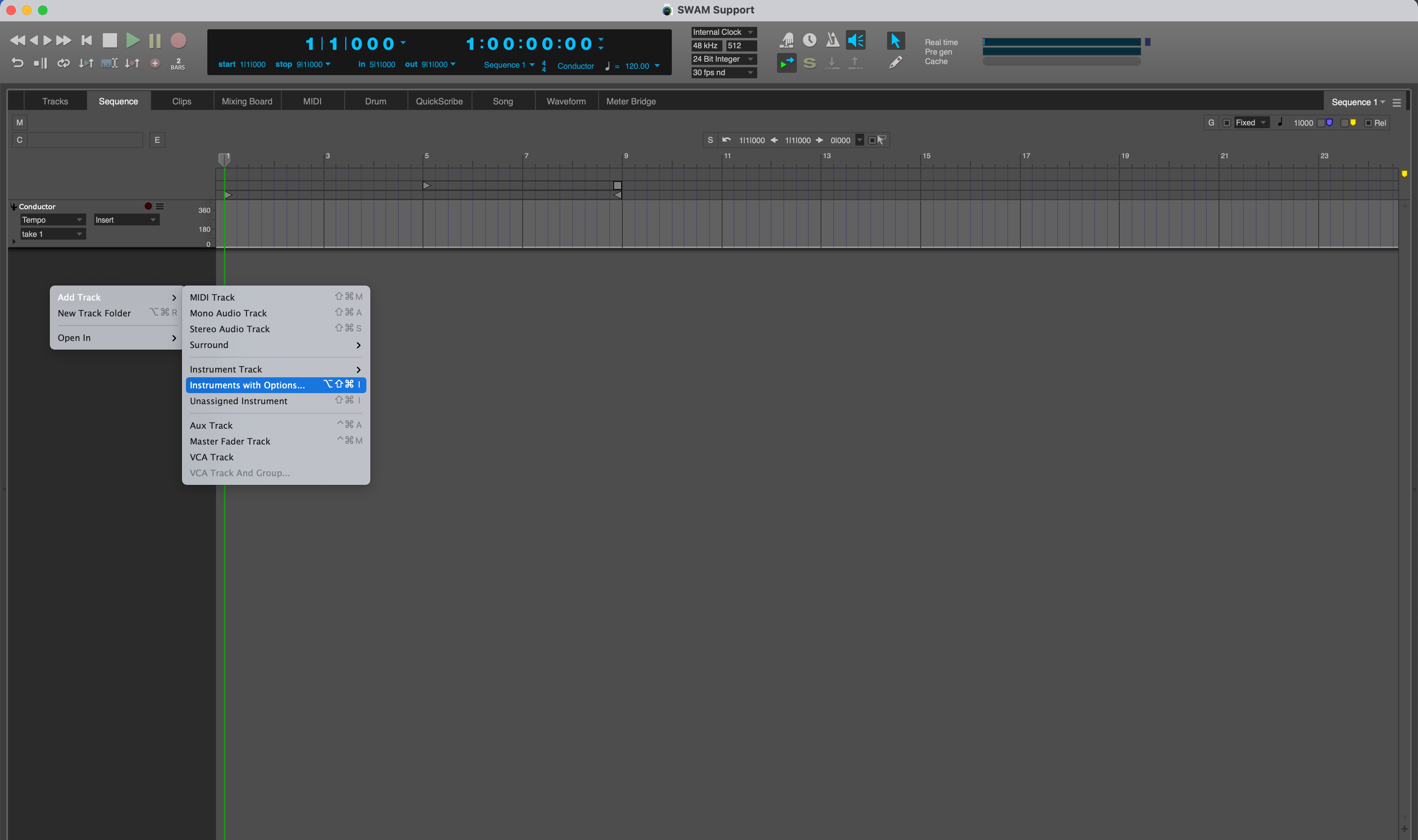Click the red Record button
Viewport: 1418px width, 840px height.
(178, 40)
